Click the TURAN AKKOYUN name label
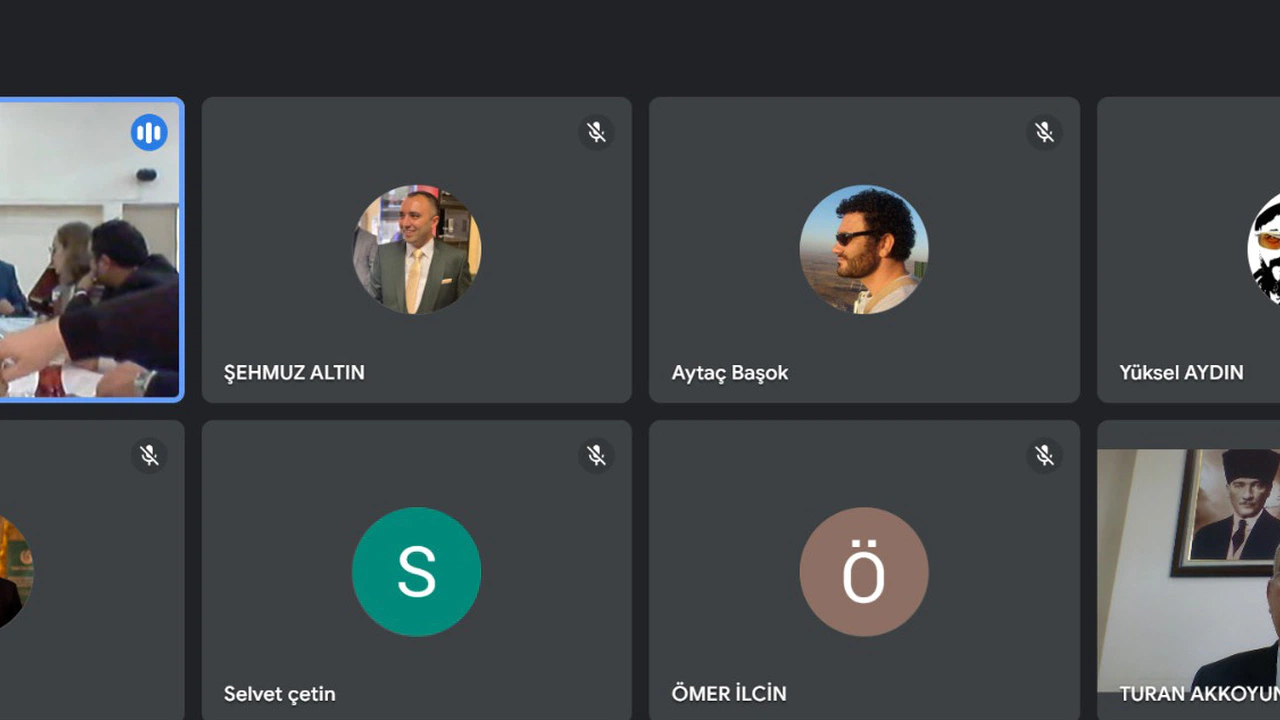 (1199, 694)
